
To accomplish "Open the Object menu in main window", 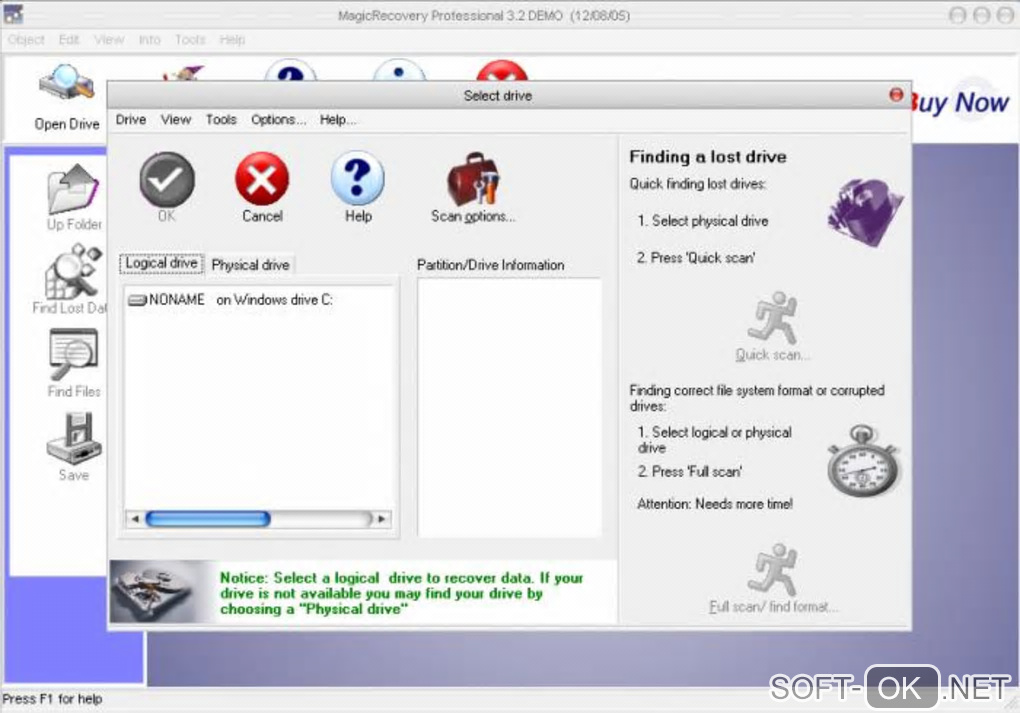I will click(x=26, y=40).
